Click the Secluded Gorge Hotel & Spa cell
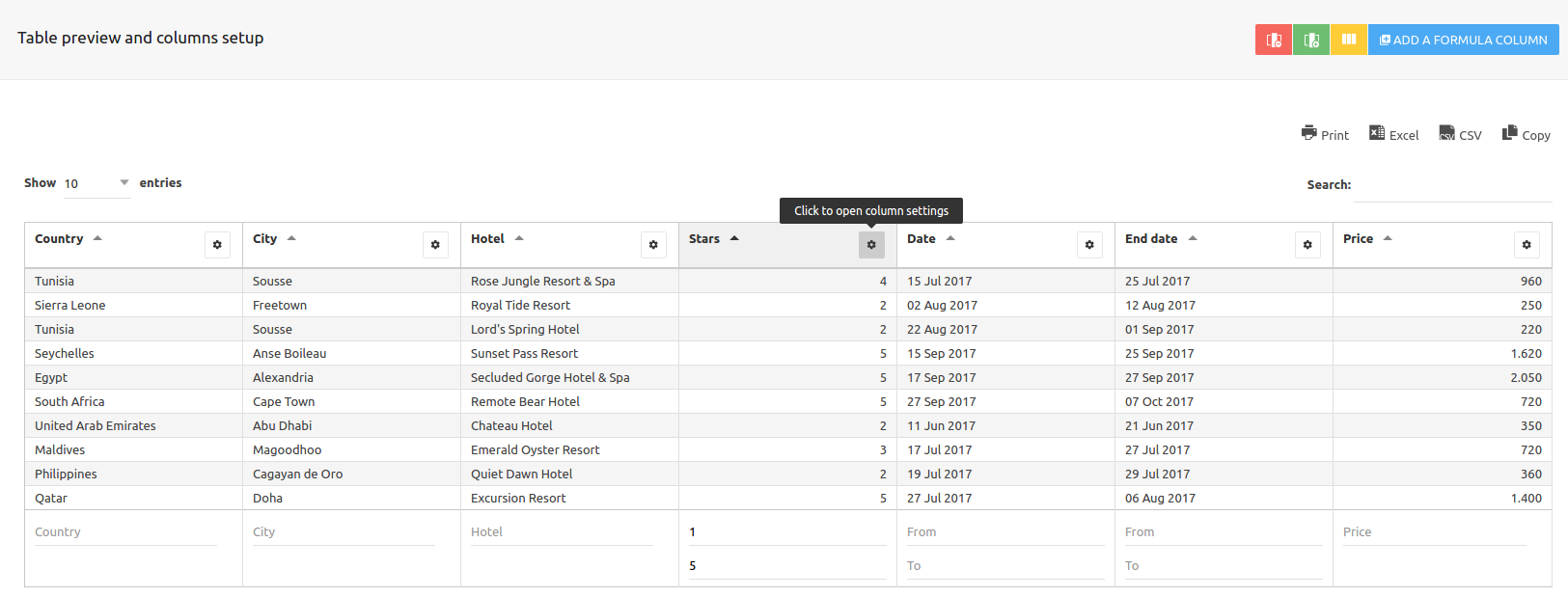Viewport: 1568px width, 597px height. [x=569, y=377]
